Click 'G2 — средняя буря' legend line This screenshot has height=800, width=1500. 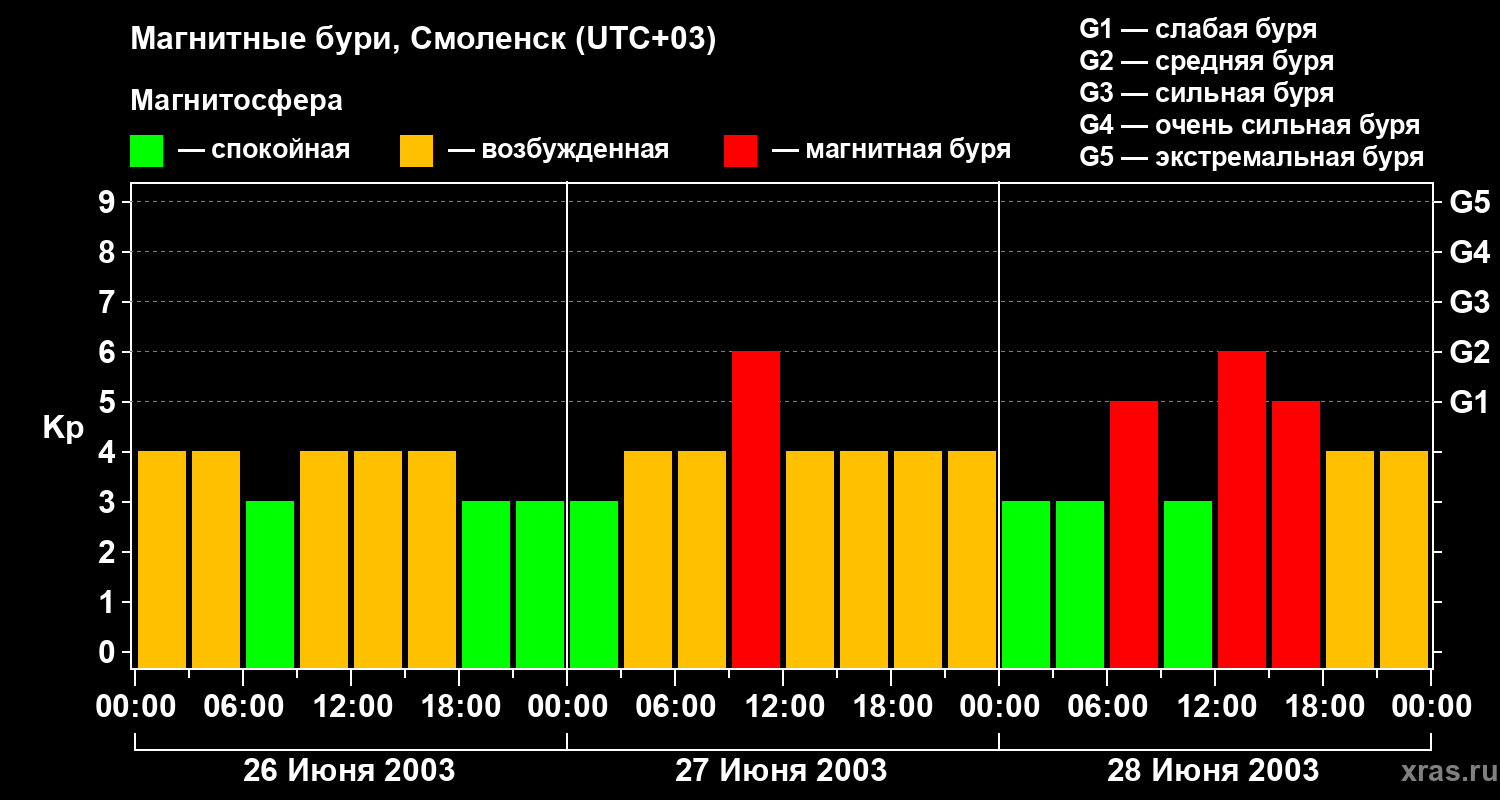(x=1206, y=61)
